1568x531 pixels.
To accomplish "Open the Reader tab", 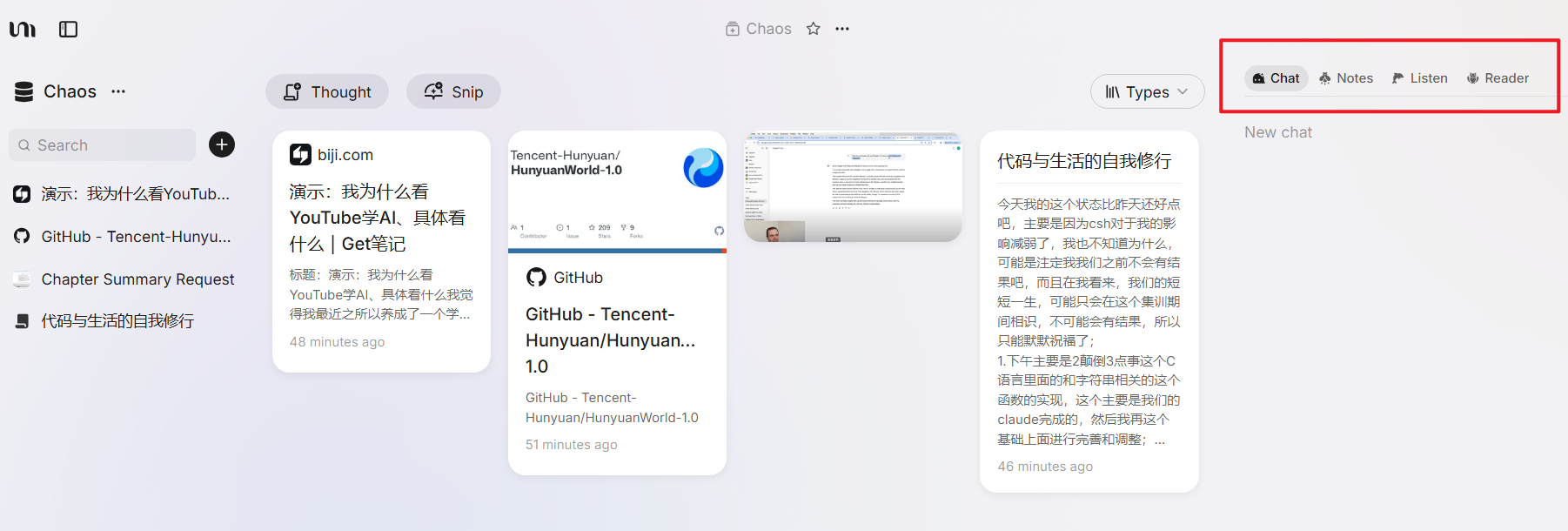I will (1498, 78).
